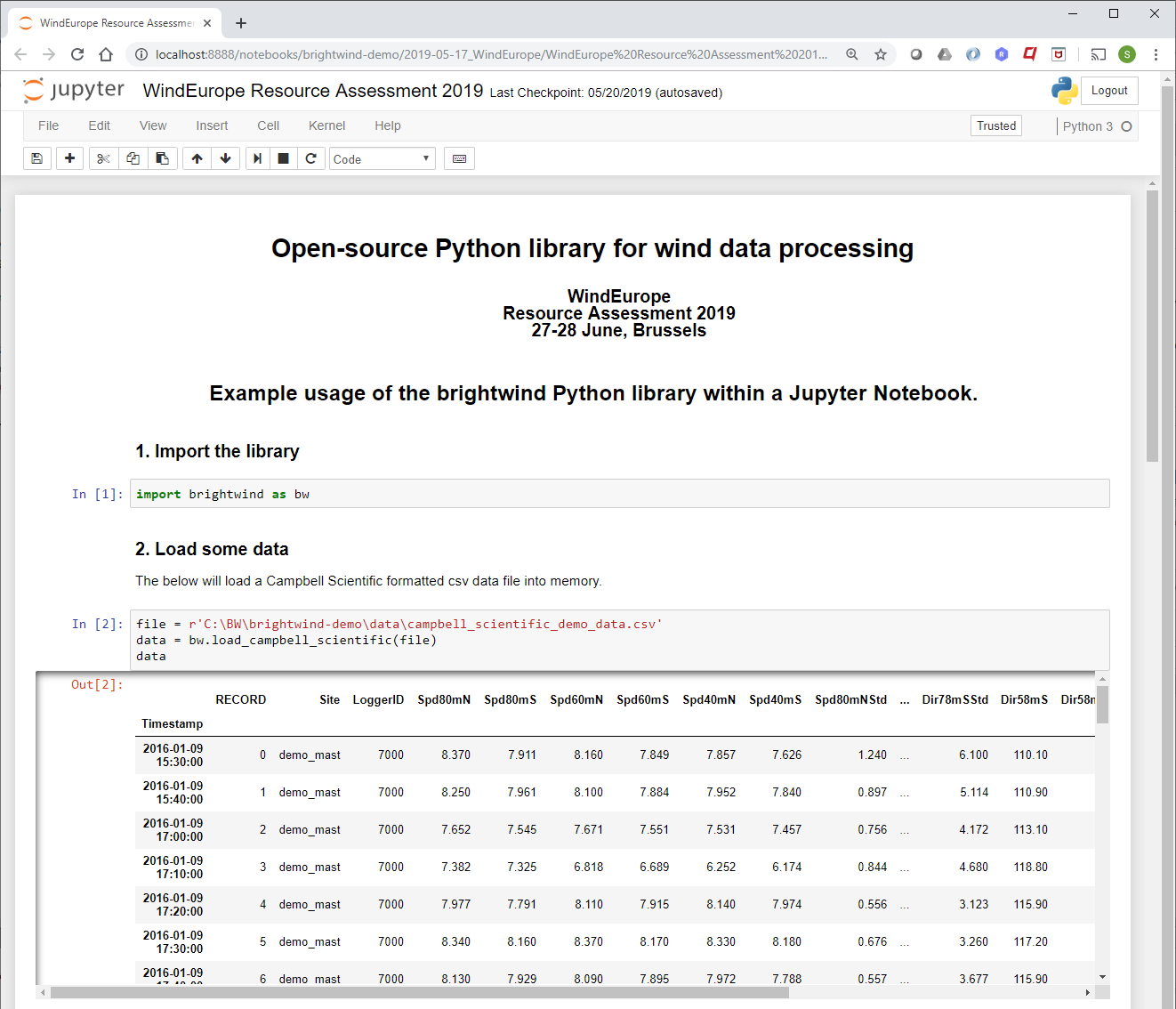This screenshot has width=1176, height=1009.
Task: Go back in browser history
Action: tap(20, 54)
